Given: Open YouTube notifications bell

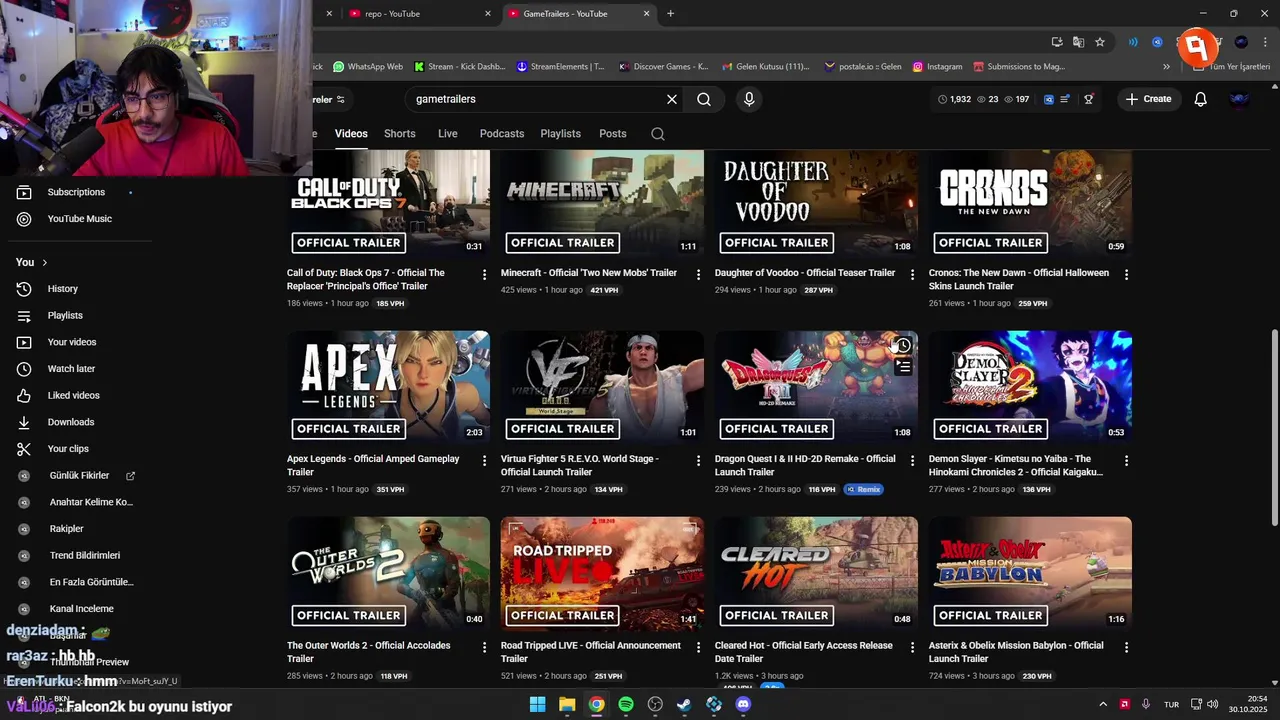Looking at the screenshot, I should pos(1201,99).
